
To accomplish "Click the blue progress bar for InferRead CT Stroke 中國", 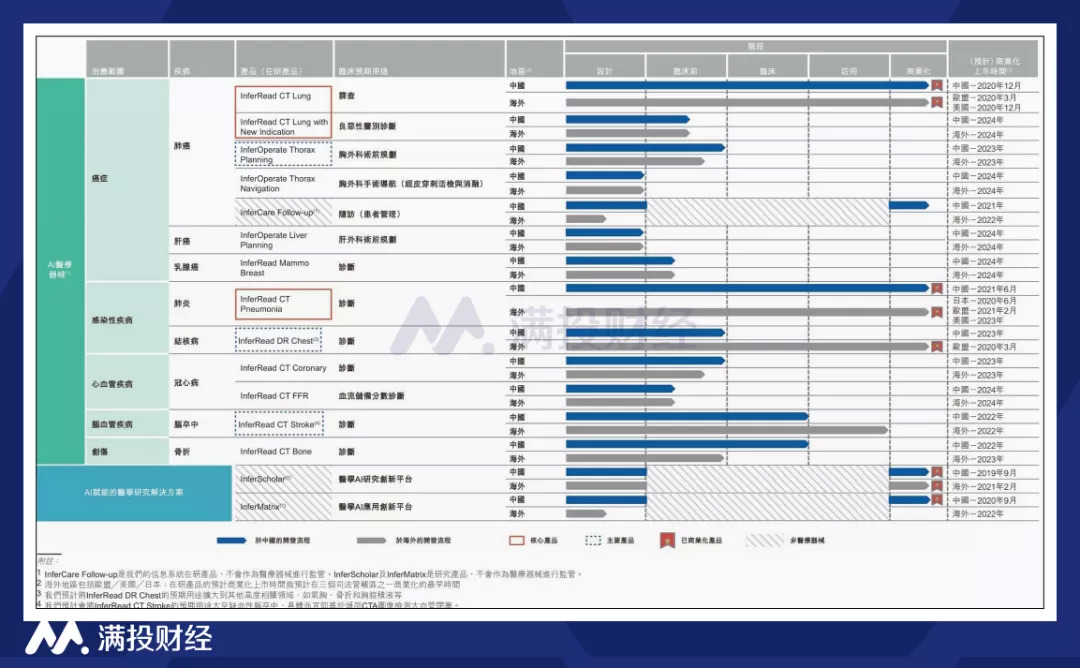I will click(x=687, y=416).
